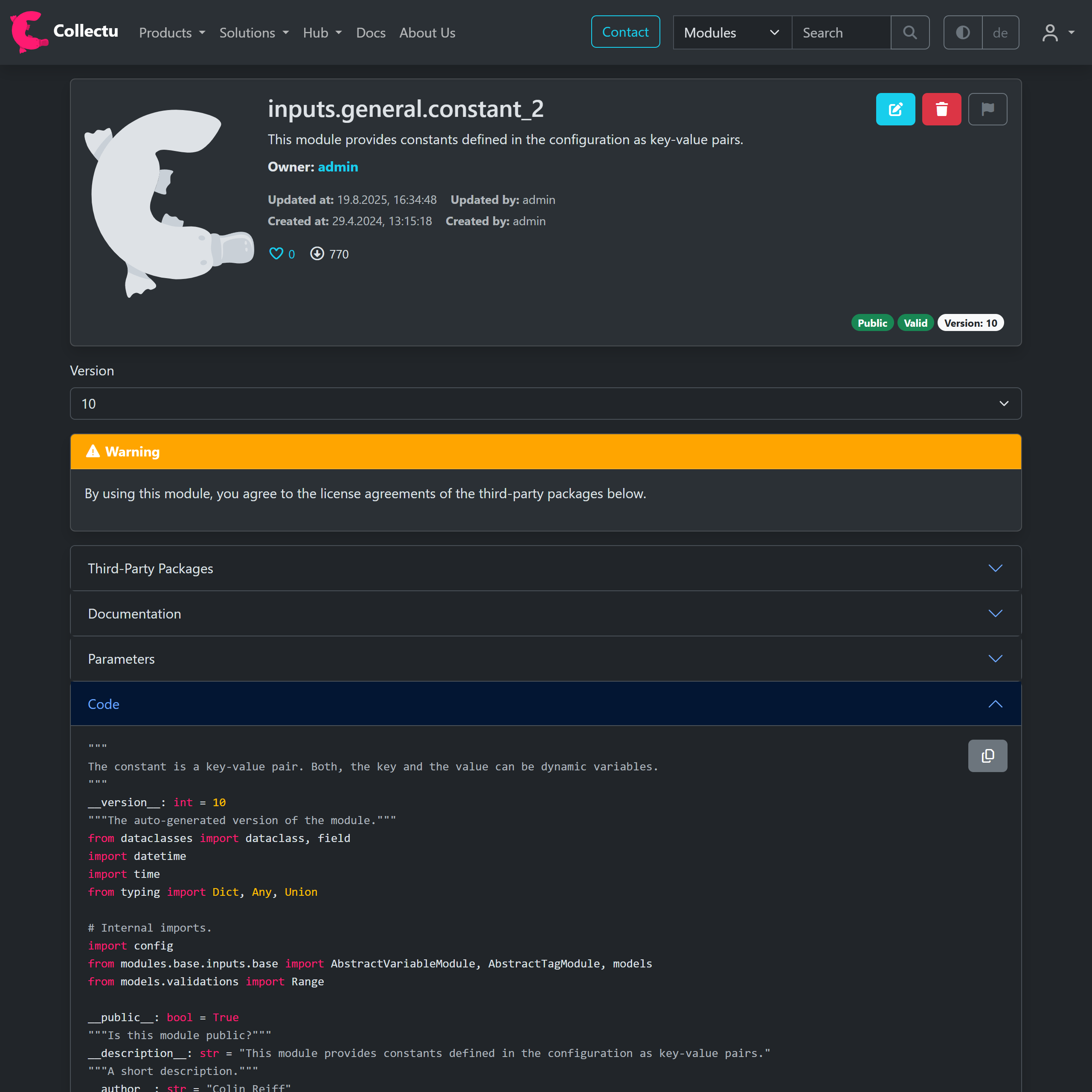1092x1092 pixels.
Task: Click the download count icon
Action: pos(317,254)
